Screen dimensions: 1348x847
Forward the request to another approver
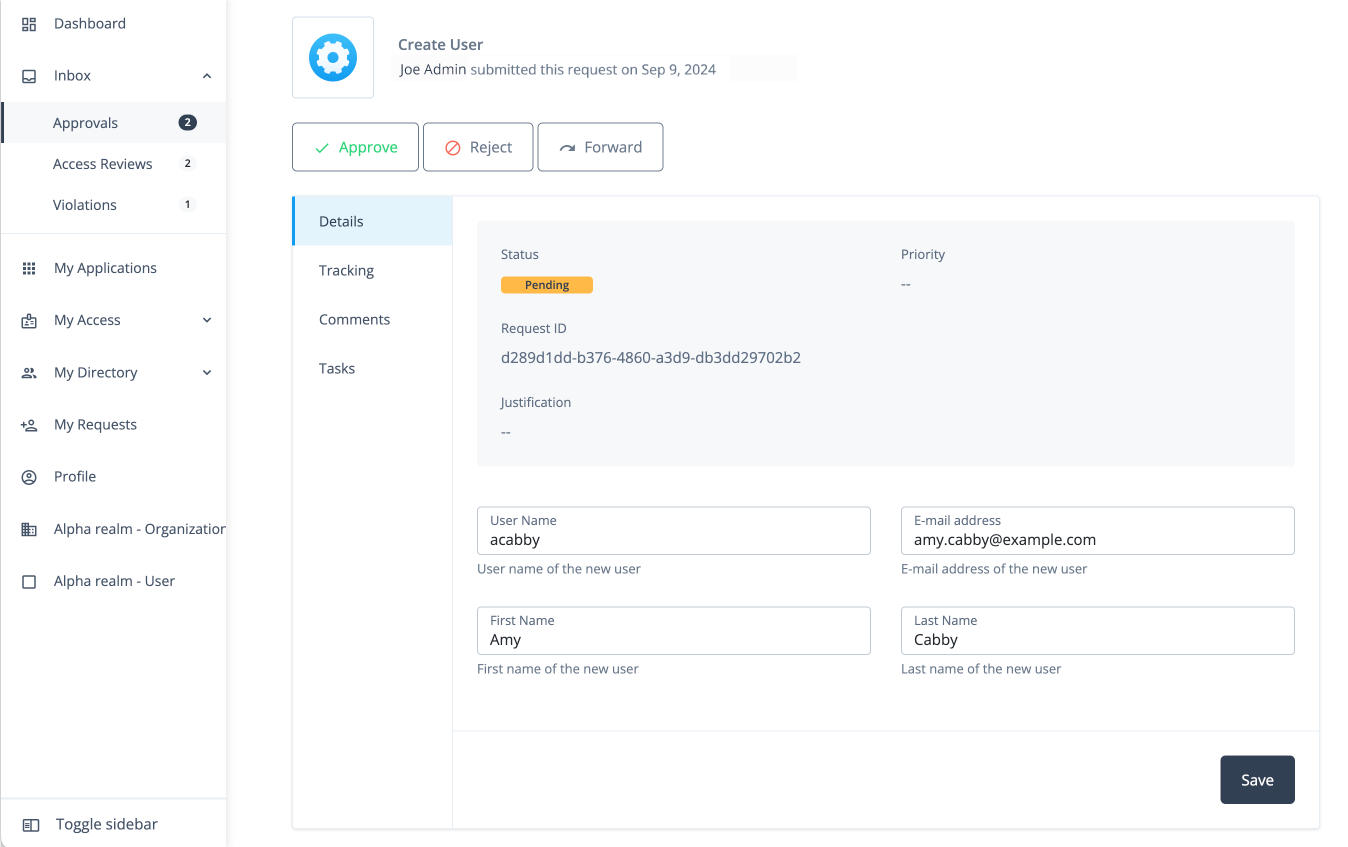pyautogui.click(x=600, y=148)
